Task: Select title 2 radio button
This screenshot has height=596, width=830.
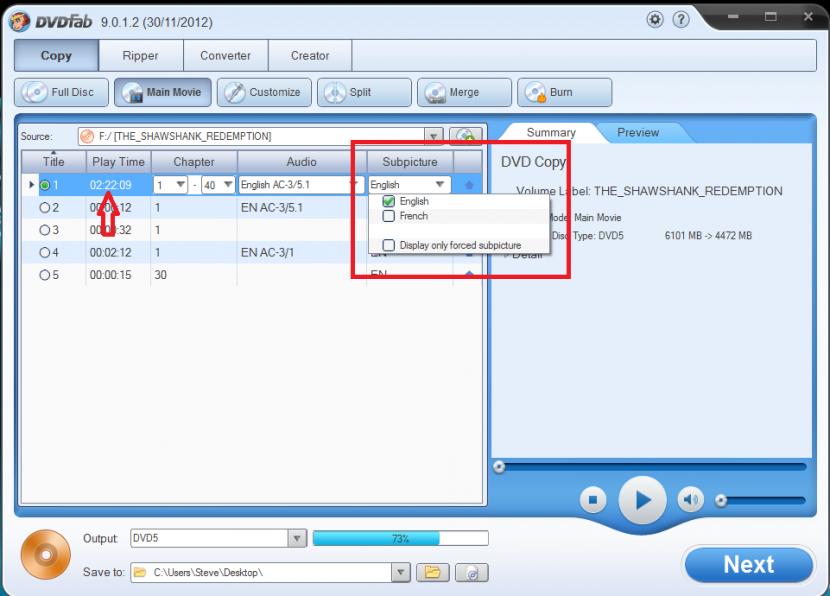Action: click(45, 207)
